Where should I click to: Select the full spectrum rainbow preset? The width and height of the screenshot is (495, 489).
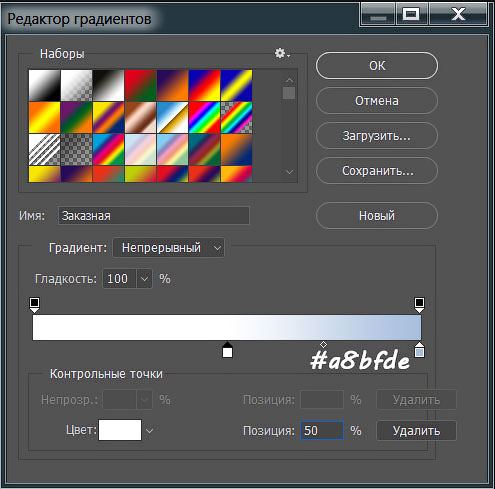click(204, 117)
